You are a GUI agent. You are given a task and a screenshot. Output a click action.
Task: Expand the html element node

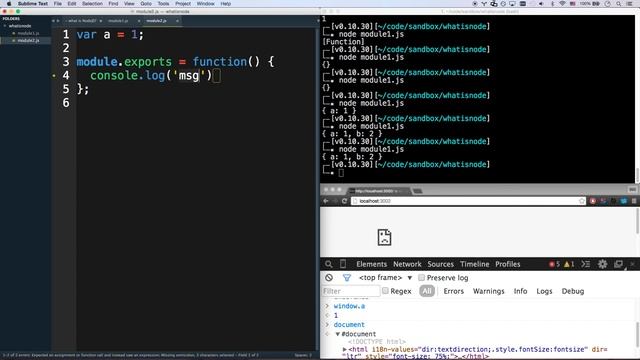click(x=344, y=349)
